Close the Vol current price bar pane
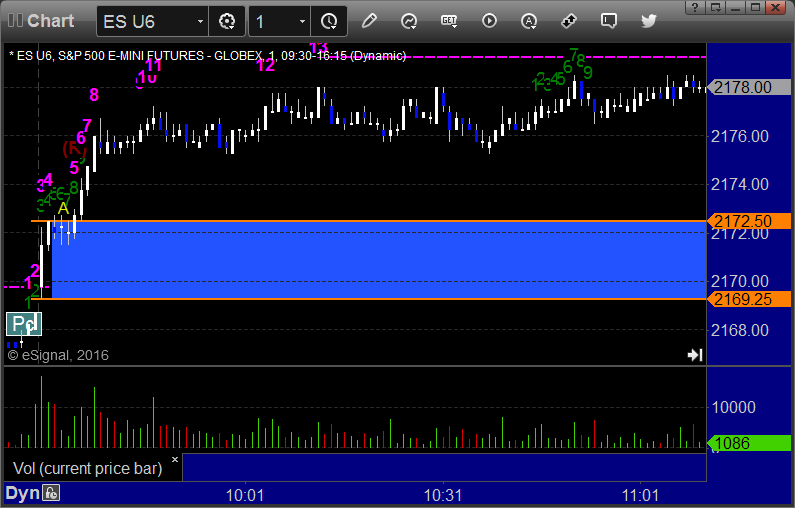 175,459
